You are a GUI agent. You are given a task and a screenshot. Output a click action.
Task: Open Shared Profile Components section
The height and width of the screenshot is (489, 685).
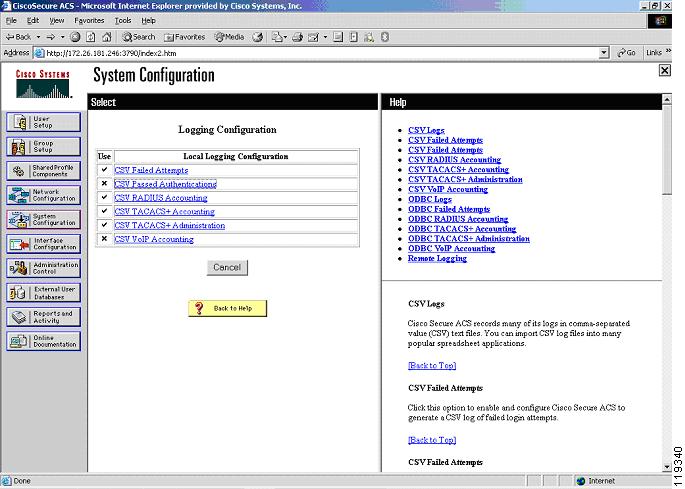pos(43,171)
